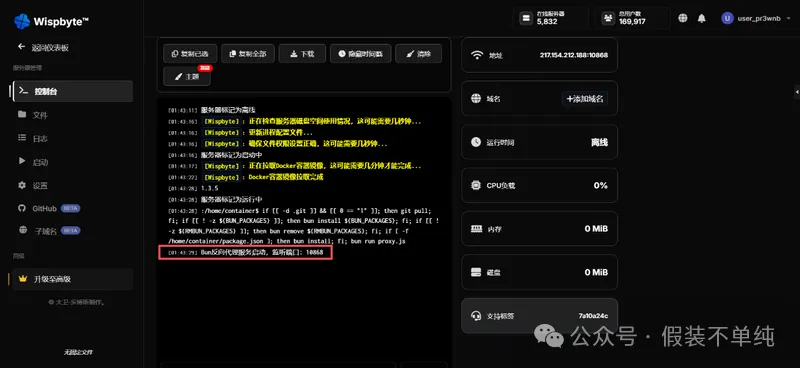The image size is (800, 368).
Task: Click the 离线 uptime status value
Action: click(x=599, y=142)
